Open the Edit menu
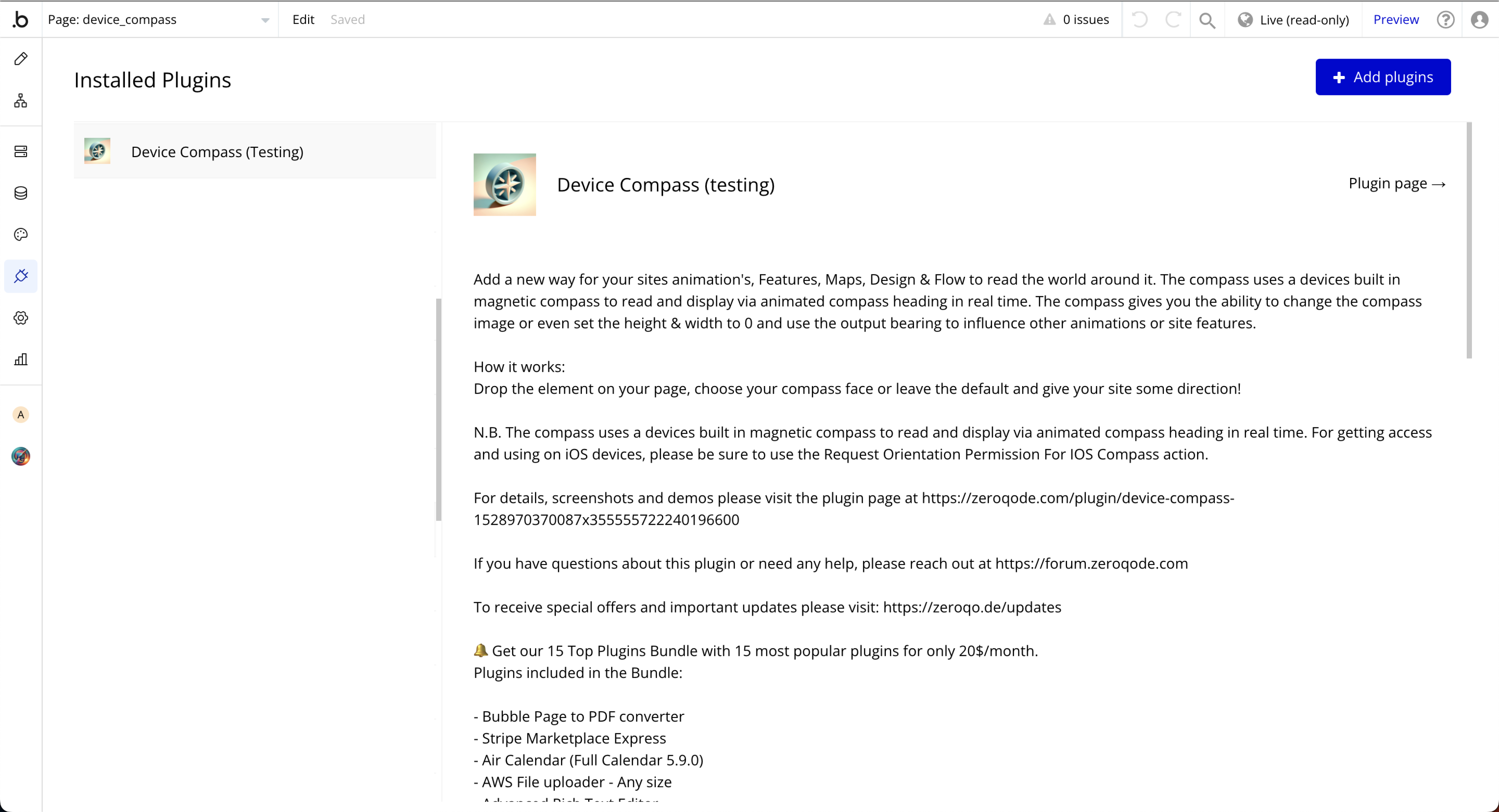The image size is (1499, 812). (x=303, y=20)
